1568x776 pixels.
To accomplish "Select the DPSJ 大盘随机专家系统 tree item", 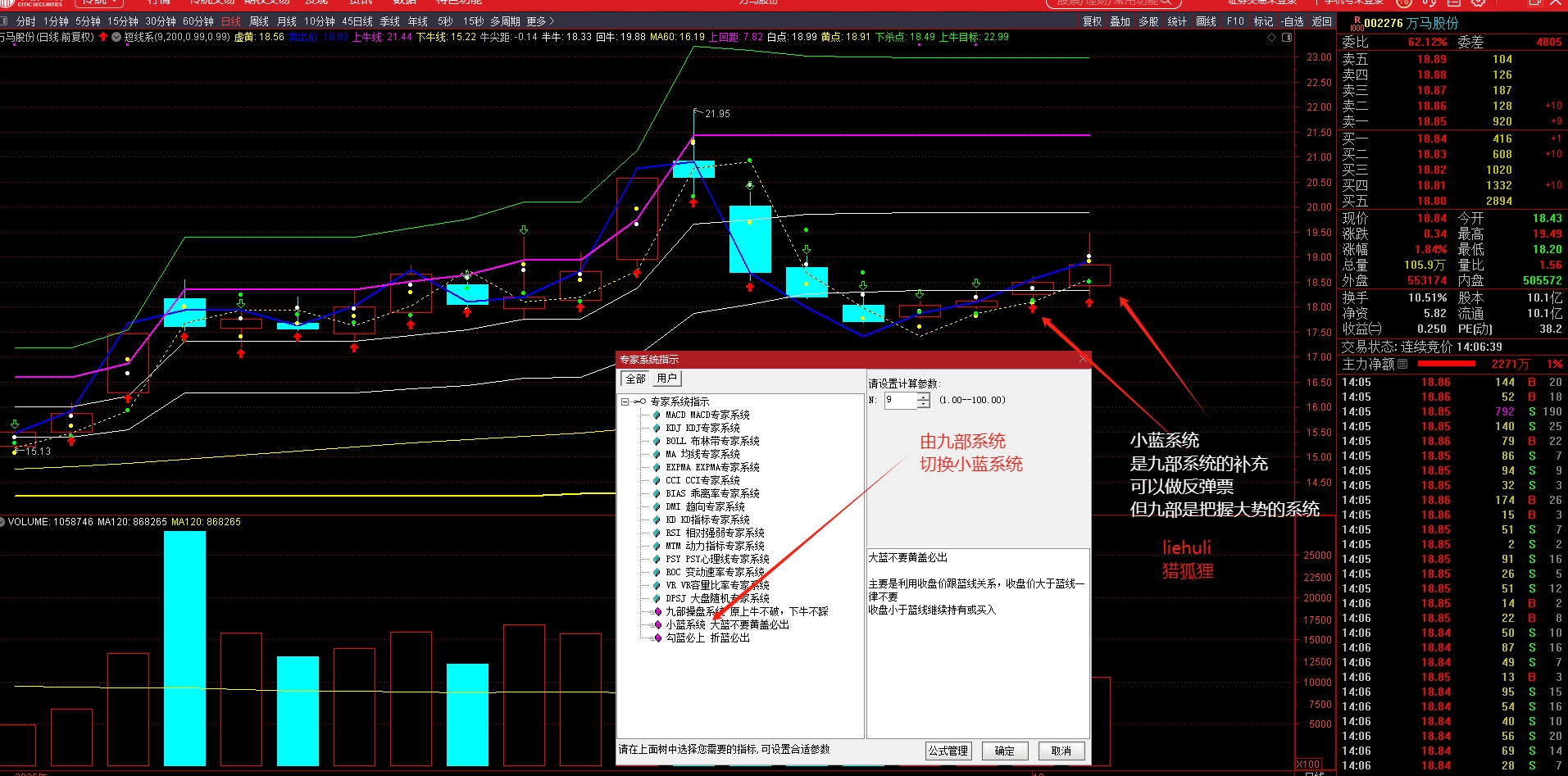I will pos(717,598).
